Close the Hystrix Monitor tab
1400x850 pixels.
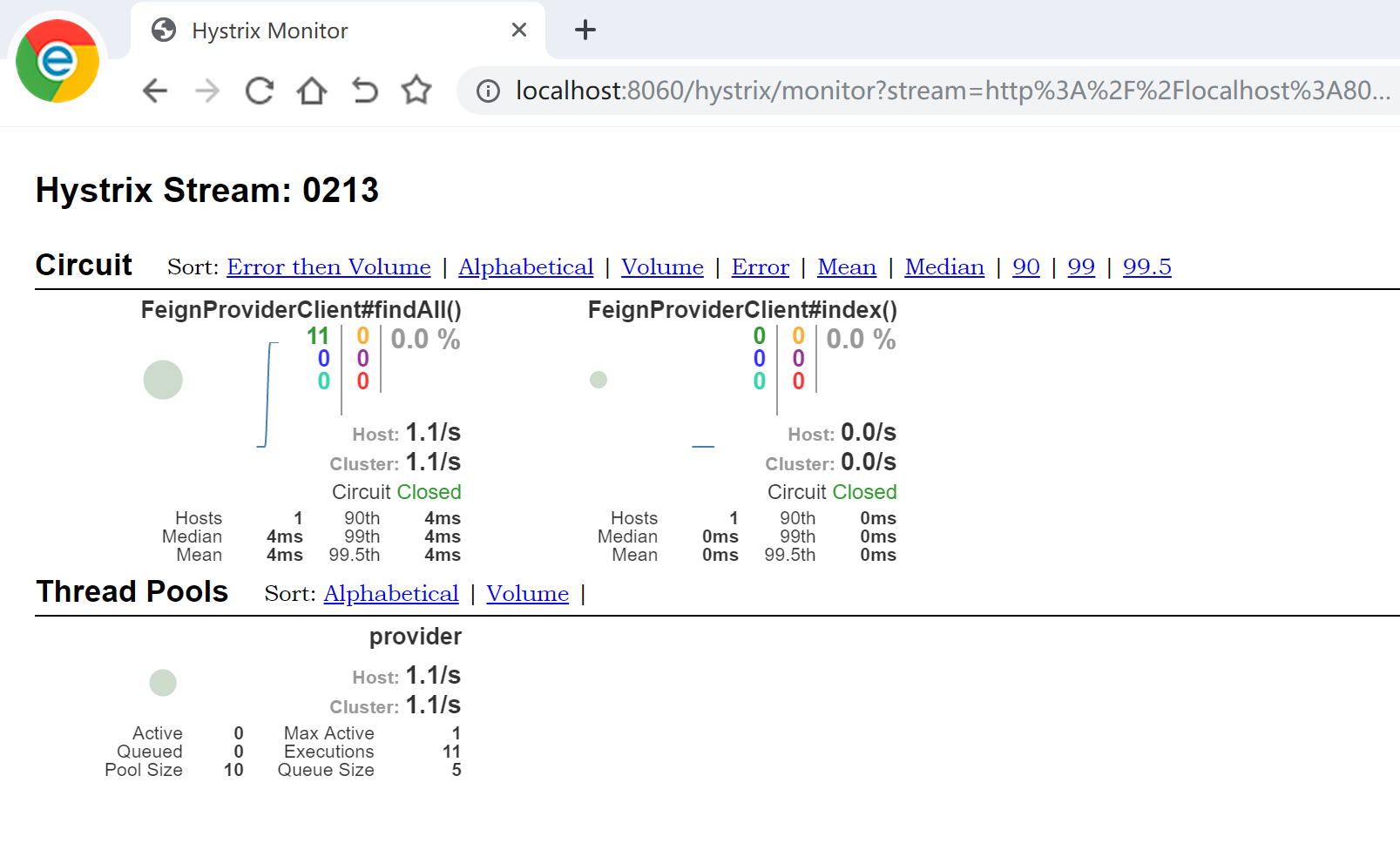pos(519,30)
